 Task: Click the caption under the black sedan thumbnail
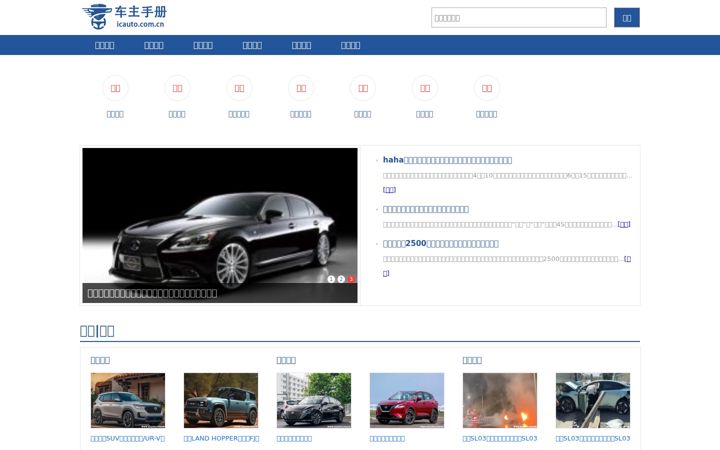click(x=294, y=439)
